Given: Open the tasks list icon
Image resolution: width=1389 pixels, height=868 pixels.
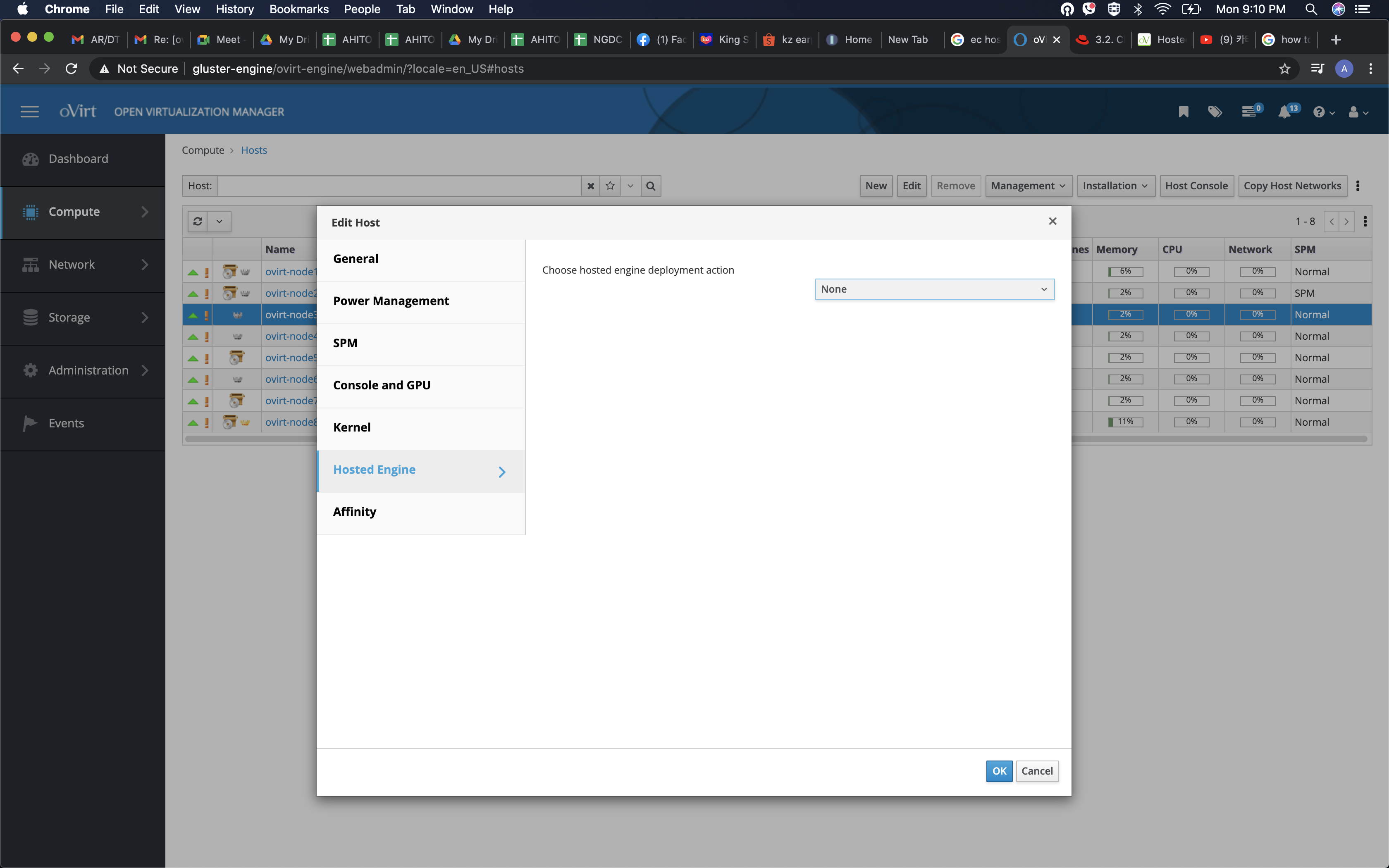Looking at the screenshot, I should click(1248, 112).
